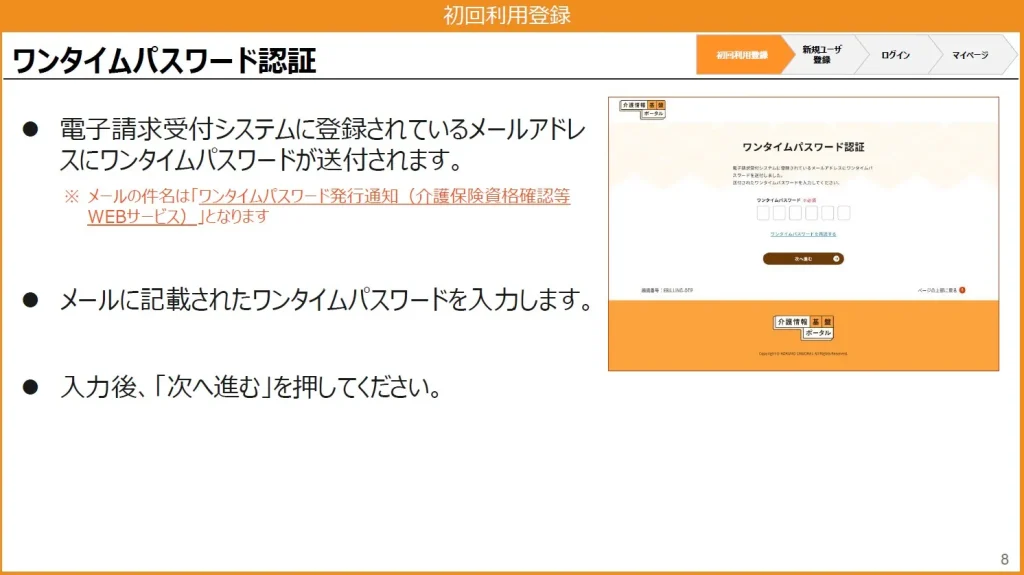Select the マイページ step in progress bar
Screen dimensions: 1024x575
pyautogui.click(x=969, y=55)
